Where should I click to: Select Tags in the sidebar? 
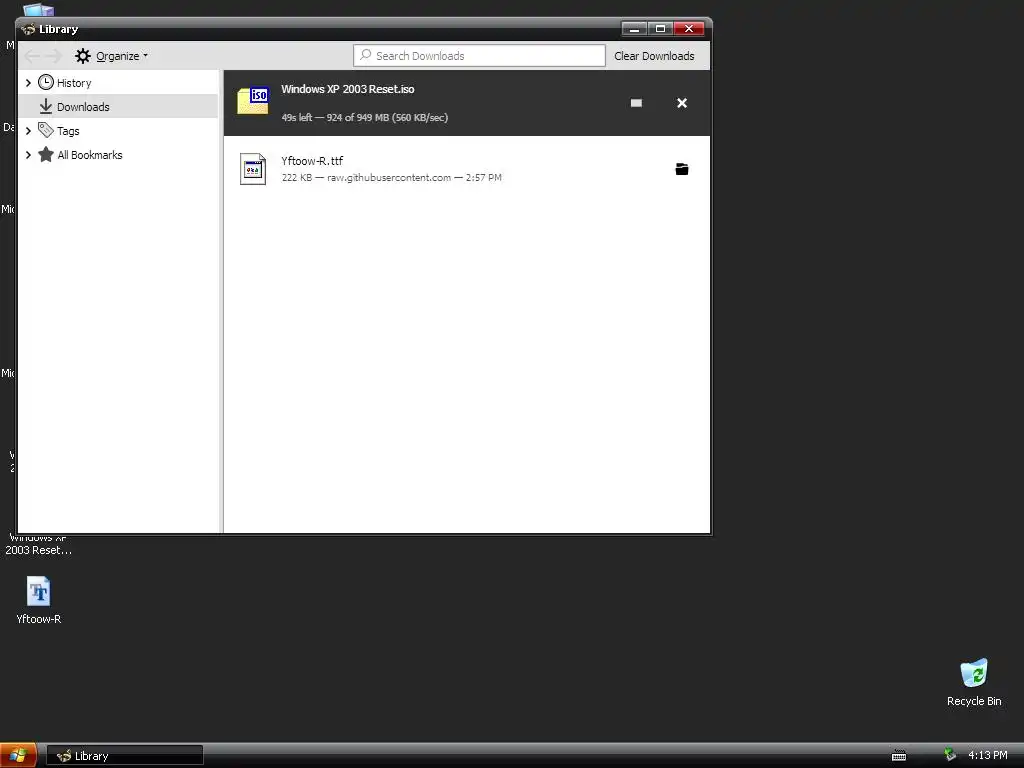(68, 131)
